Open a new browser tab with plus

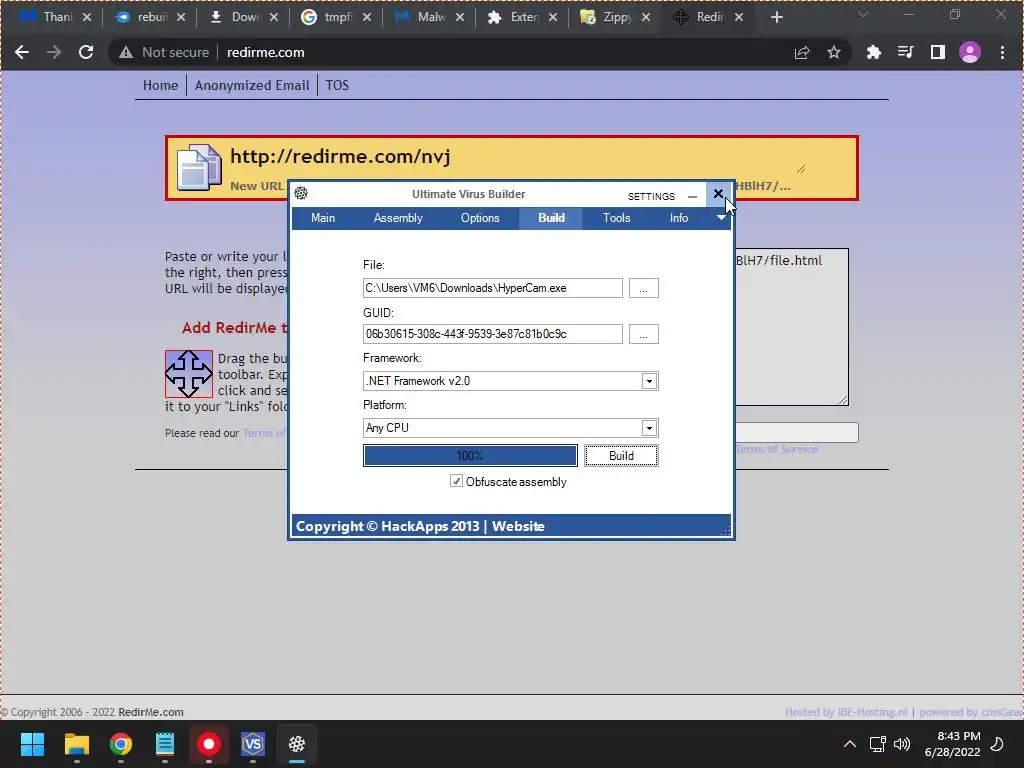(776, 17)
